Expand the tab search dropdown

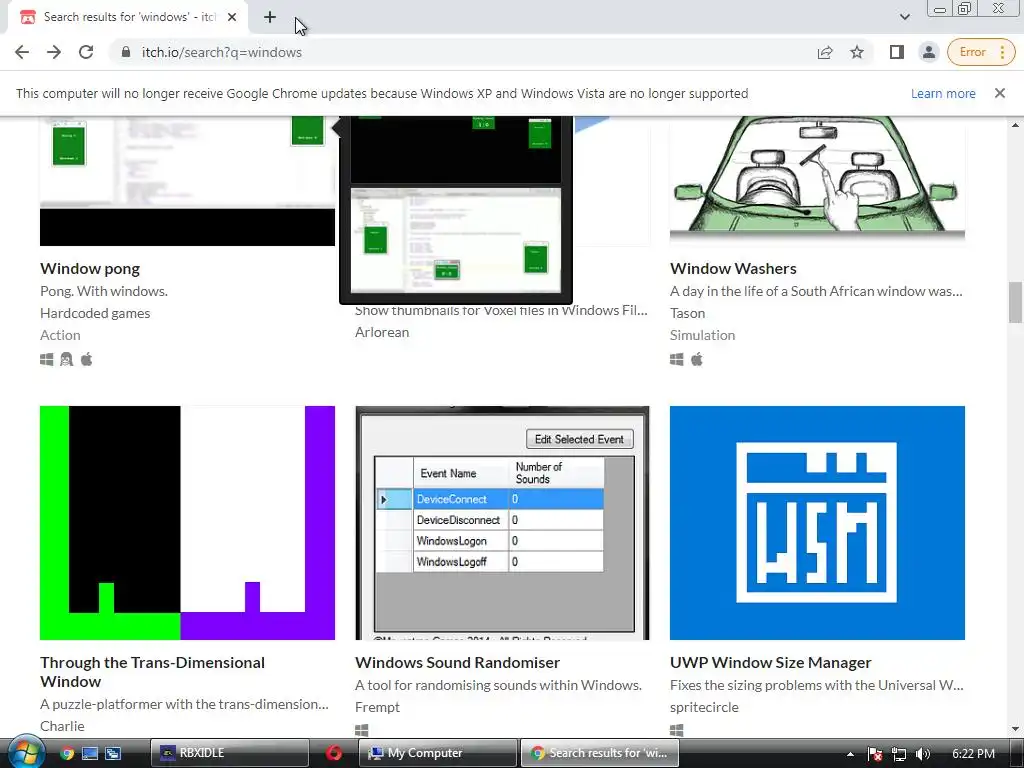904,17
